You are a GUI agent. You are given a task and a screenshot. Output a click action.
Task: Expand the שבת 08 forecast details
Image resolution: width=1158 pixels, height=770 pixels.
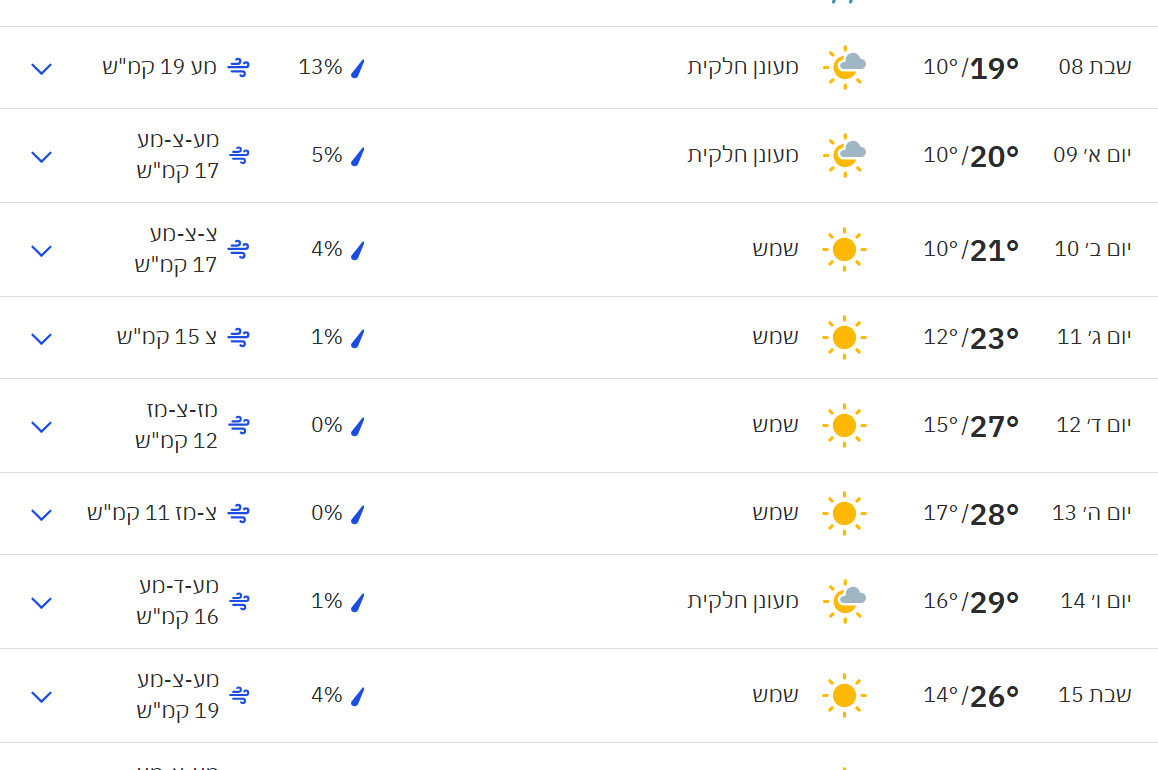pyautogui.click(x=41, y=69)
